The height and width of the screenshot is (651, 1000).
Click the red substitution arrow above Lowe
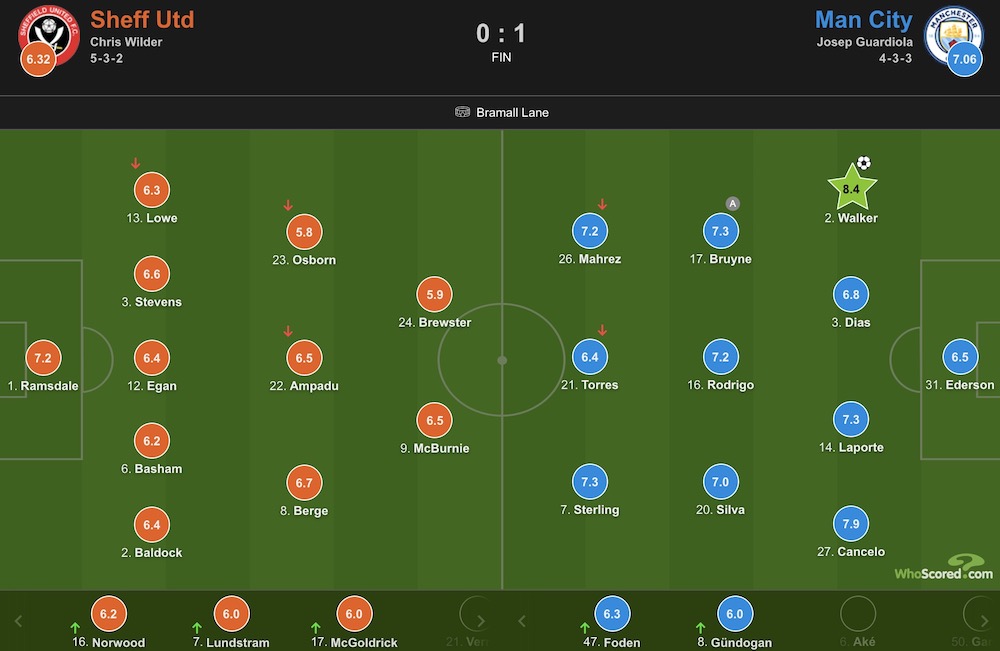pyautogui.click(x=135, y=163)
